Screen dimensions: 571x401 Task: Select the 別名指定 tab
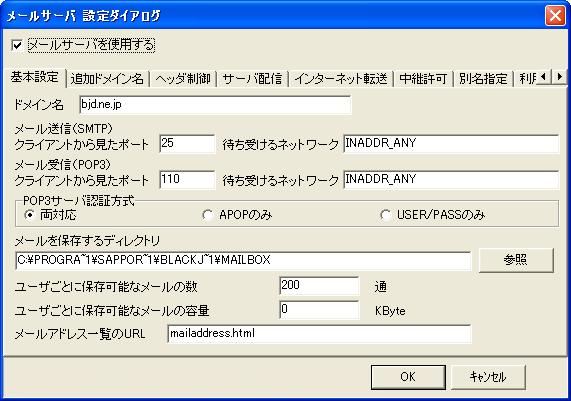tap(483, 79)
